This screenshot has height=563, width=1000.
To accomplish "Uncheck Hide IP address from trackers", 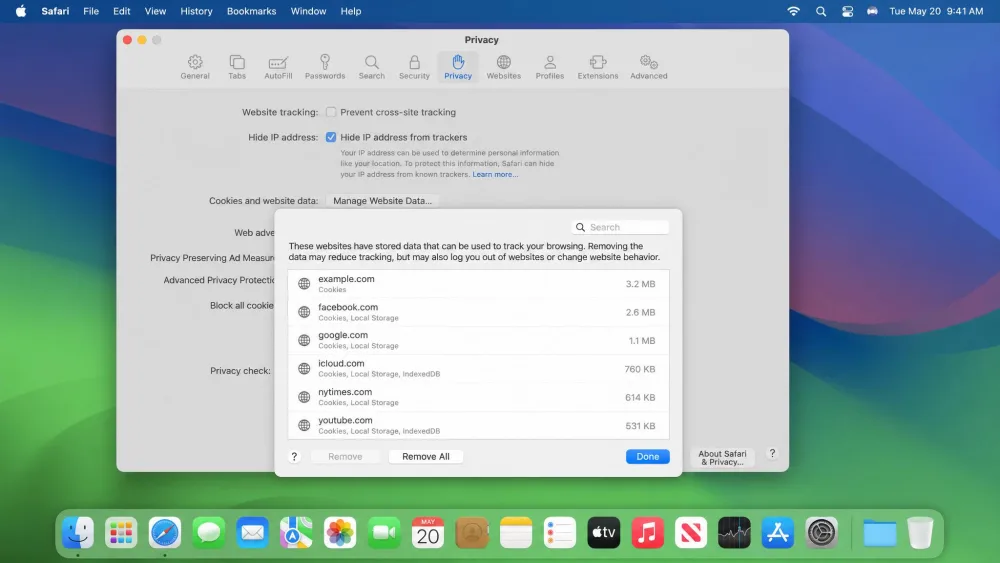I will pos(330,137).
